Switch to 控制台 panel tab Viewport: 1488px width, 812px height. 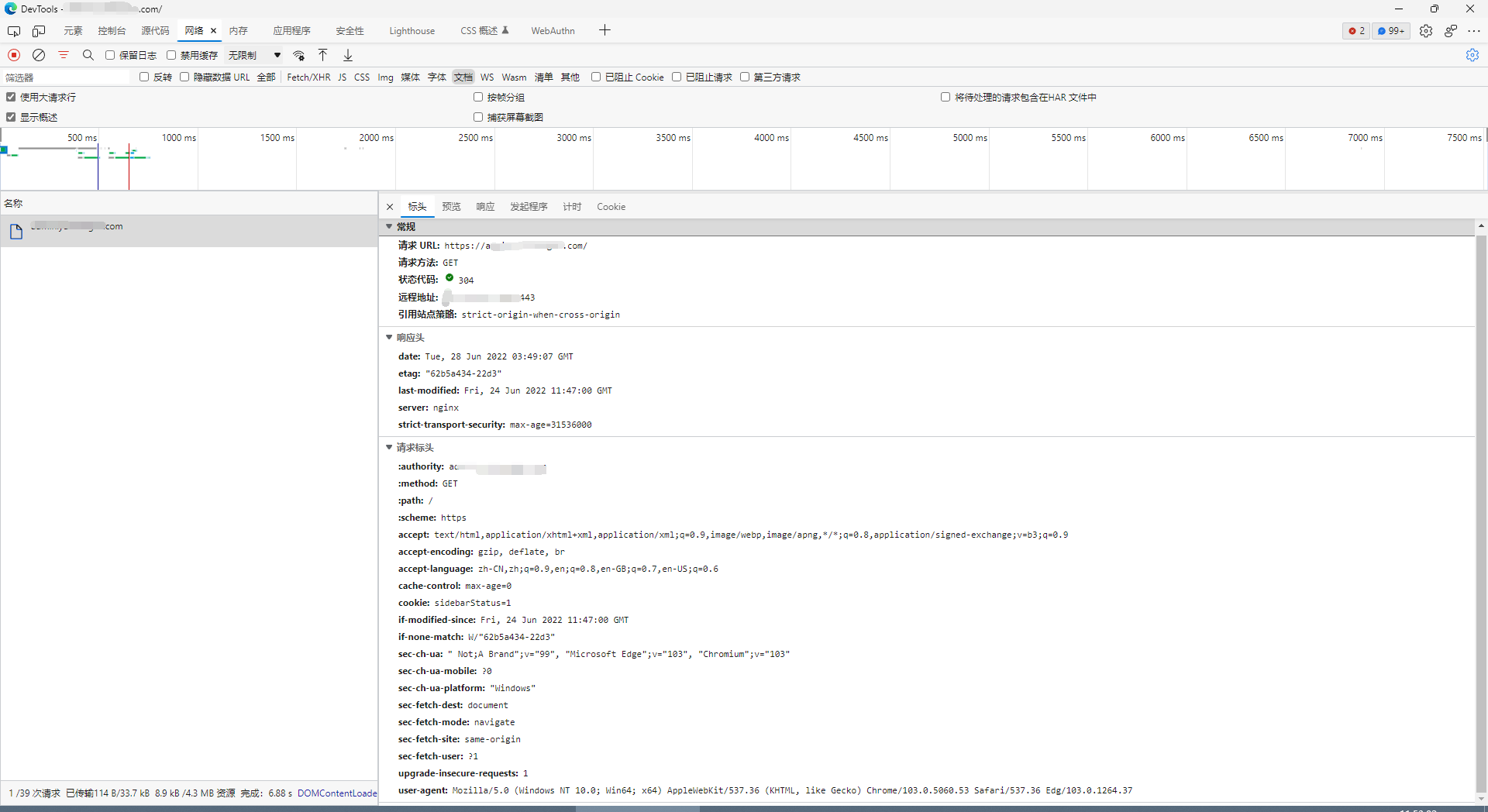(x=112, y=31)
